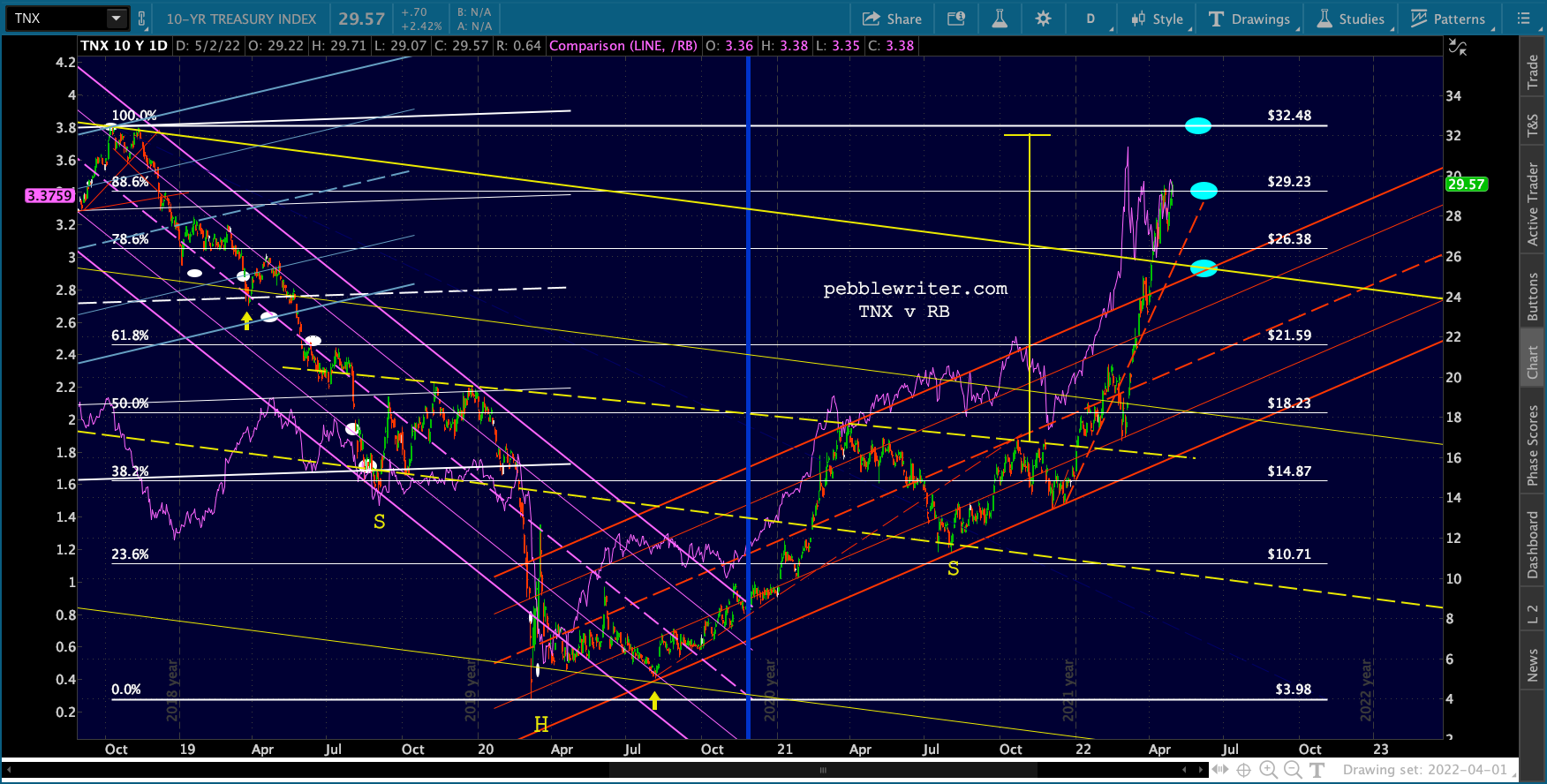1547x784 pixels.
Task: Switch to the Trade sidebar tab
Action: click(1533, 72)
